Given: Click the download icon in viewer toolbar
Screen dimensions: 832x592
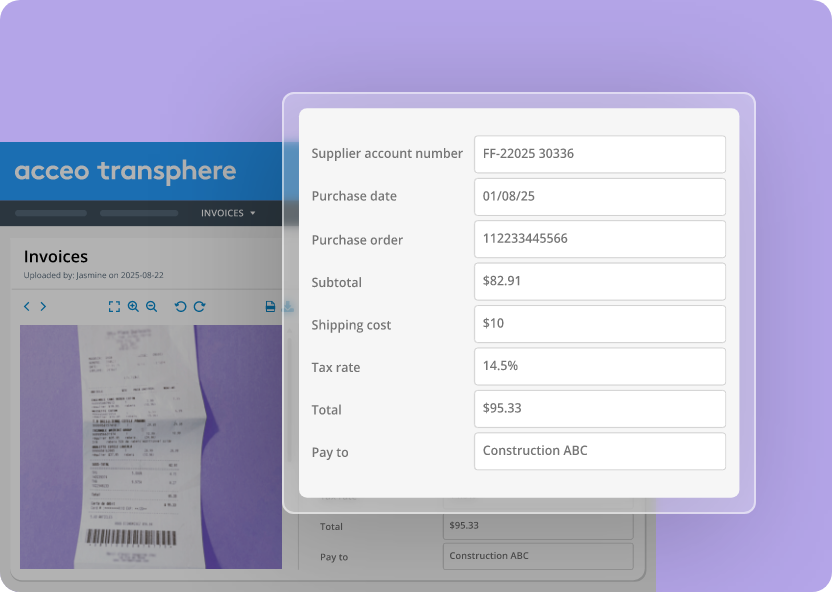Looking at the screenshot, I should click(288, 306).
